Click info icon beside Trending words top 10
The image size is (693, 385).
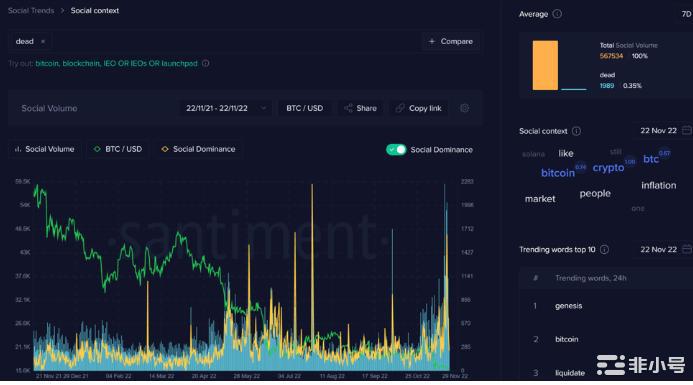click(604, 250)
